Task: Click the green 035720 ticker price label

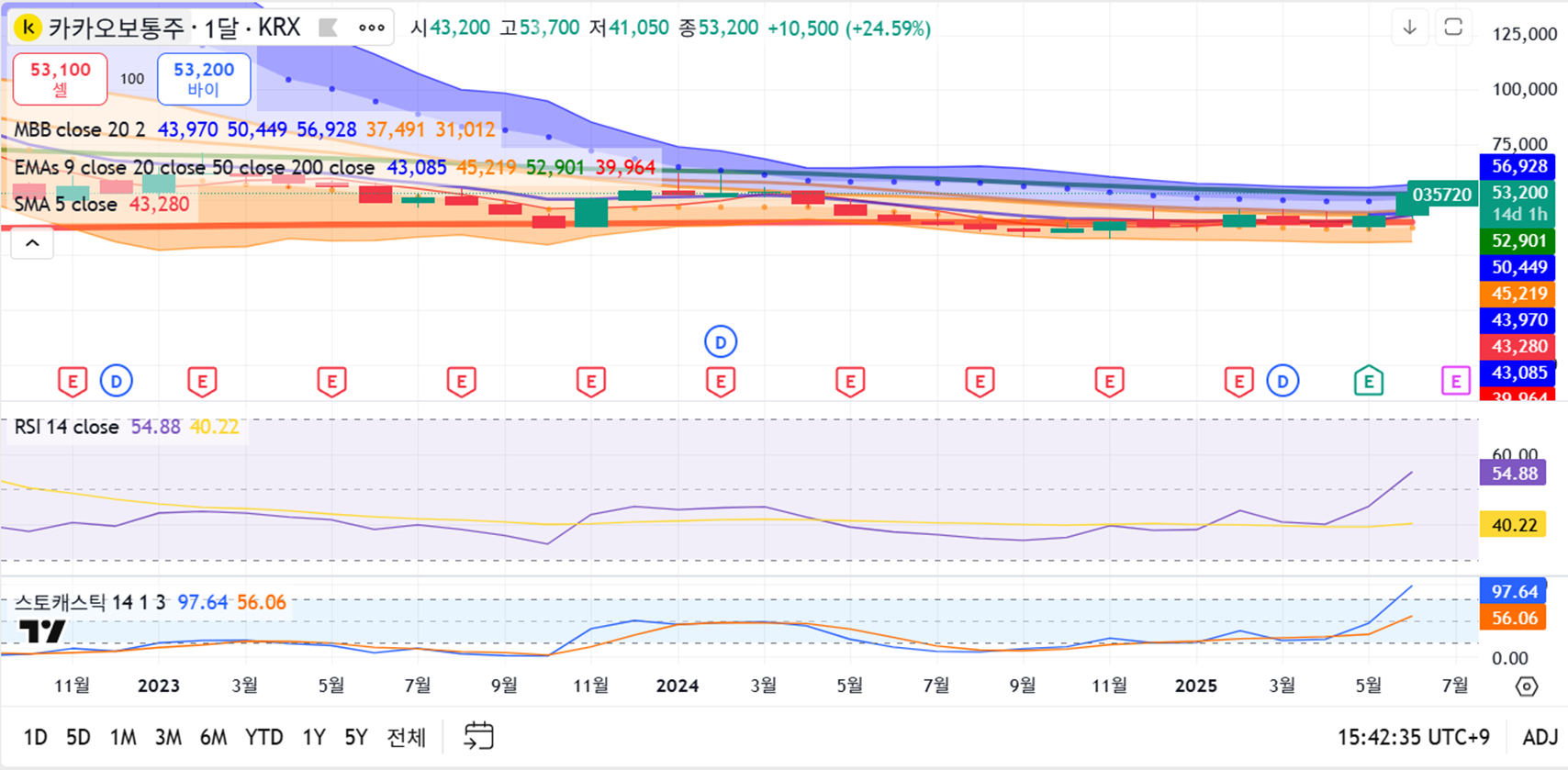Action: tap(1441, 195)
